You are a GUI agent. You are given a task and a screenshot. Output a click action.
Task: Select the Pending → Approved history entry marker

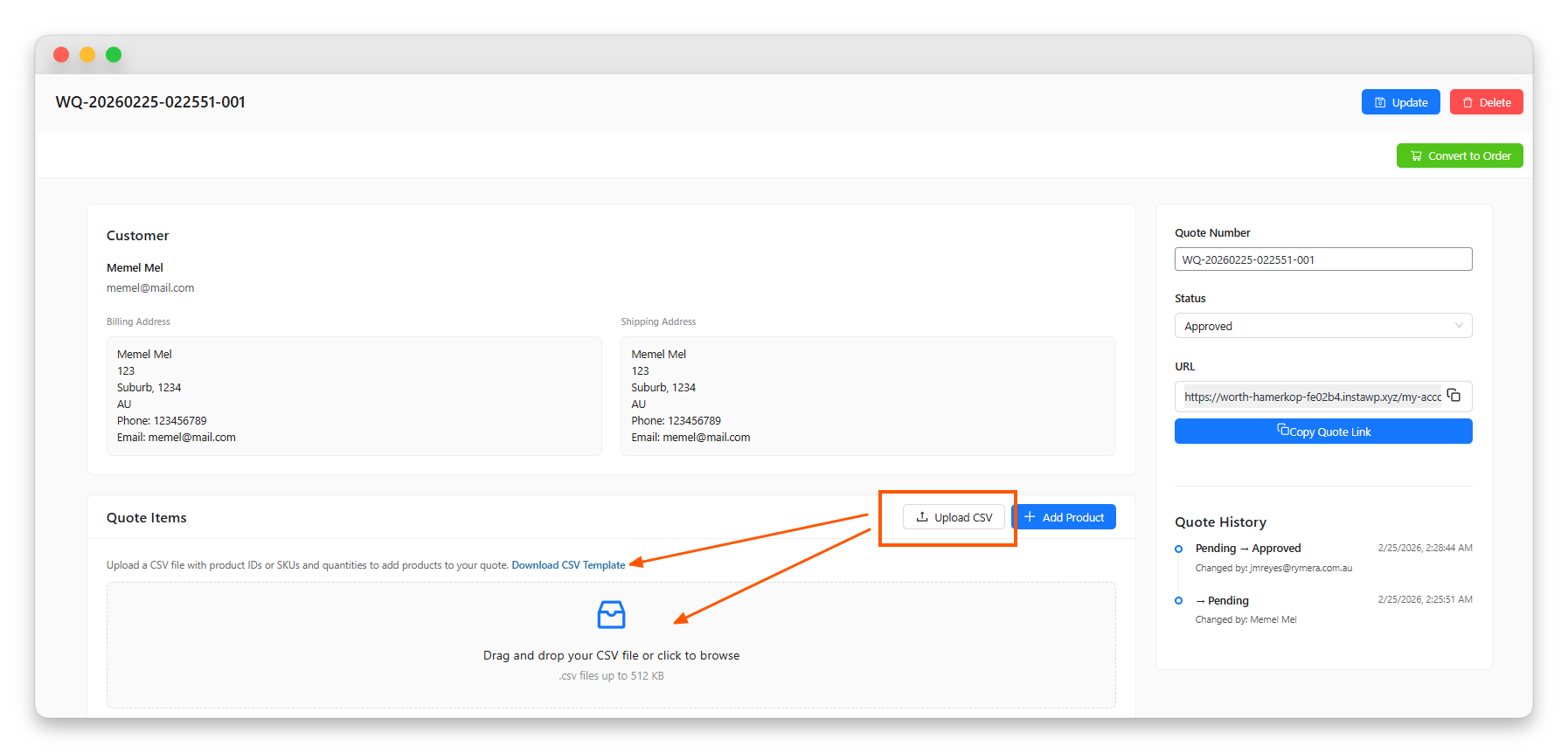coord(1178,549)
